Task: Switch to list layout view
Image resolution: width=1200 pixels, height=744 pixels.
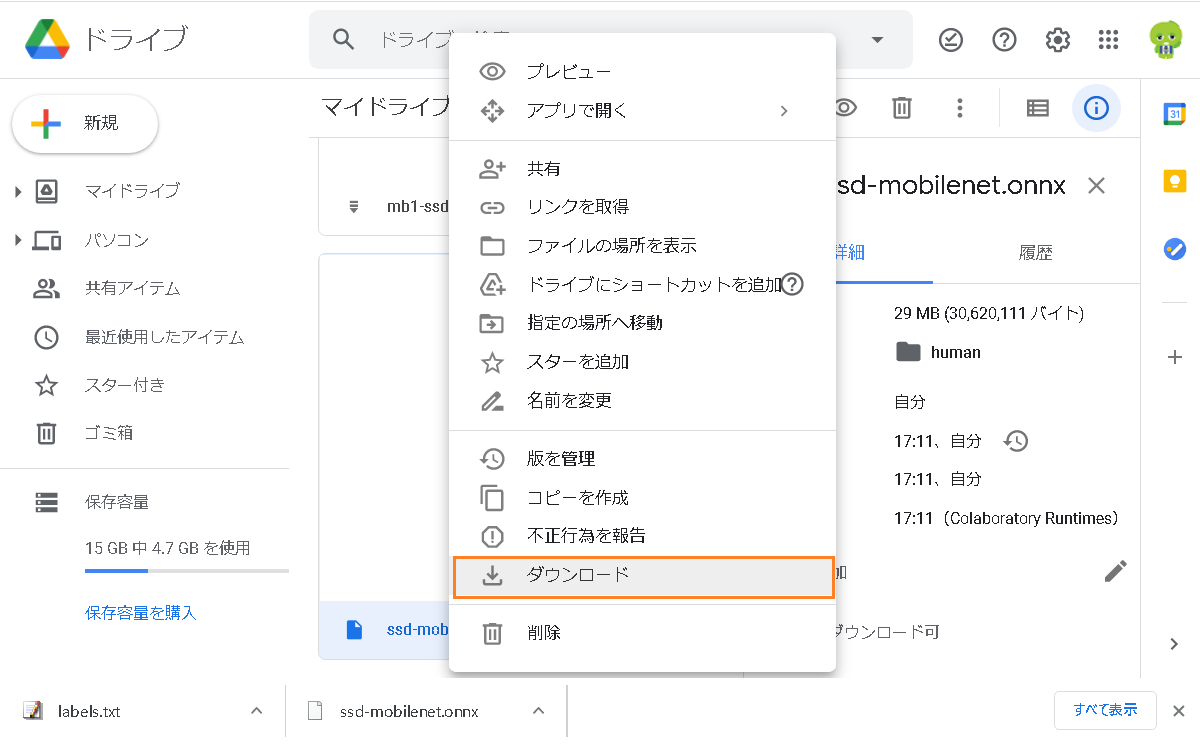Action: [1038, 108]
